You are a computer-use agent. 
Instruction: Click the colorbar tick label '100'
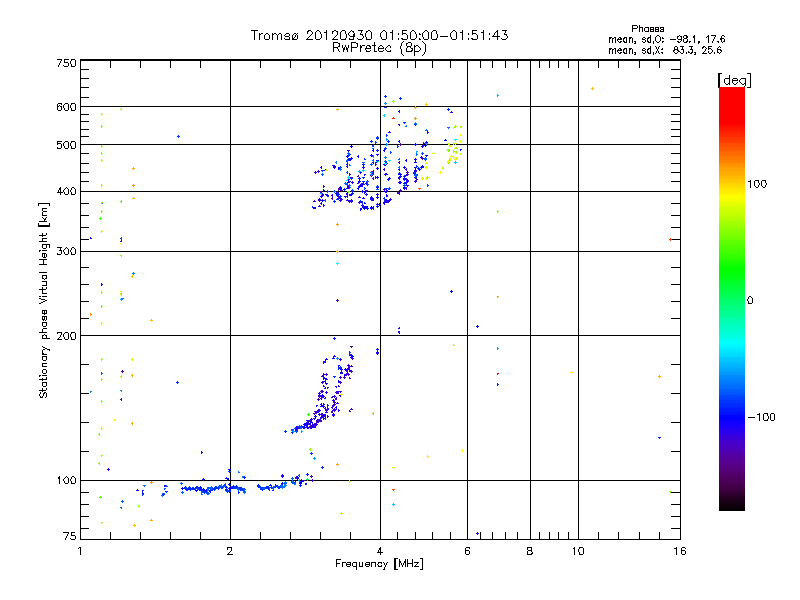757,184
